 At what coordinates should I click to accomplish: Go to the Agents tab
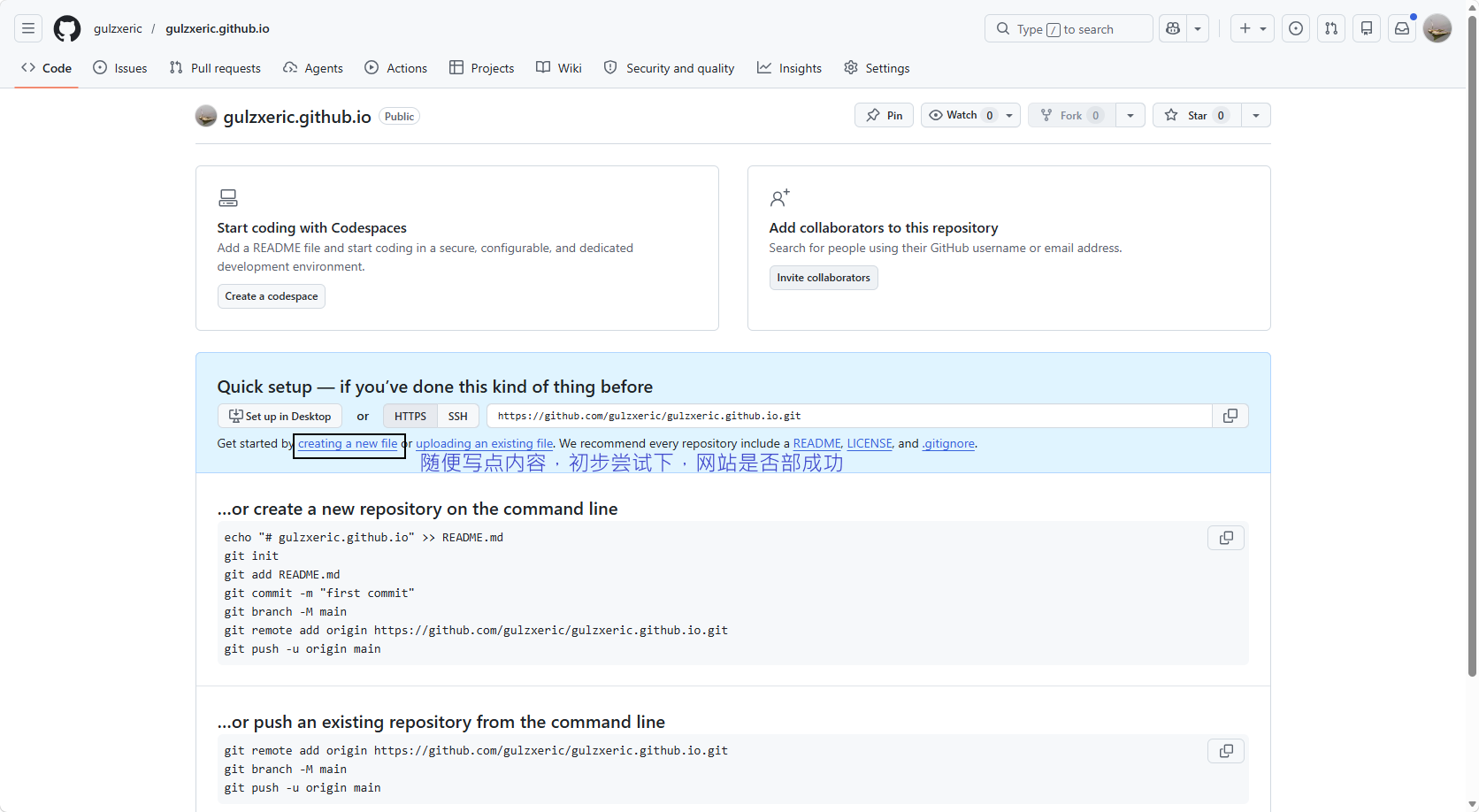(313, 68)
